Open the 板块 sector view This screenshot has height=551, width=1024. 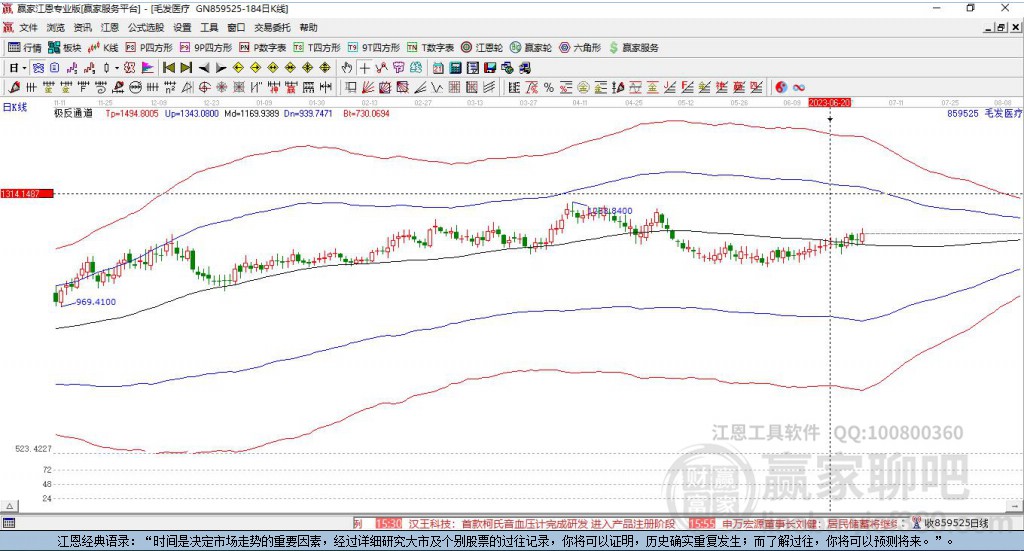[65, 48]
